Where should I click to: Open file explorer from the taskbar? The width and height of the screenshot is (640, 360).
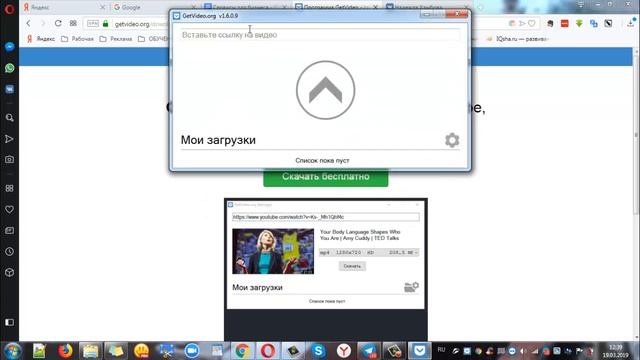(91, 351)
